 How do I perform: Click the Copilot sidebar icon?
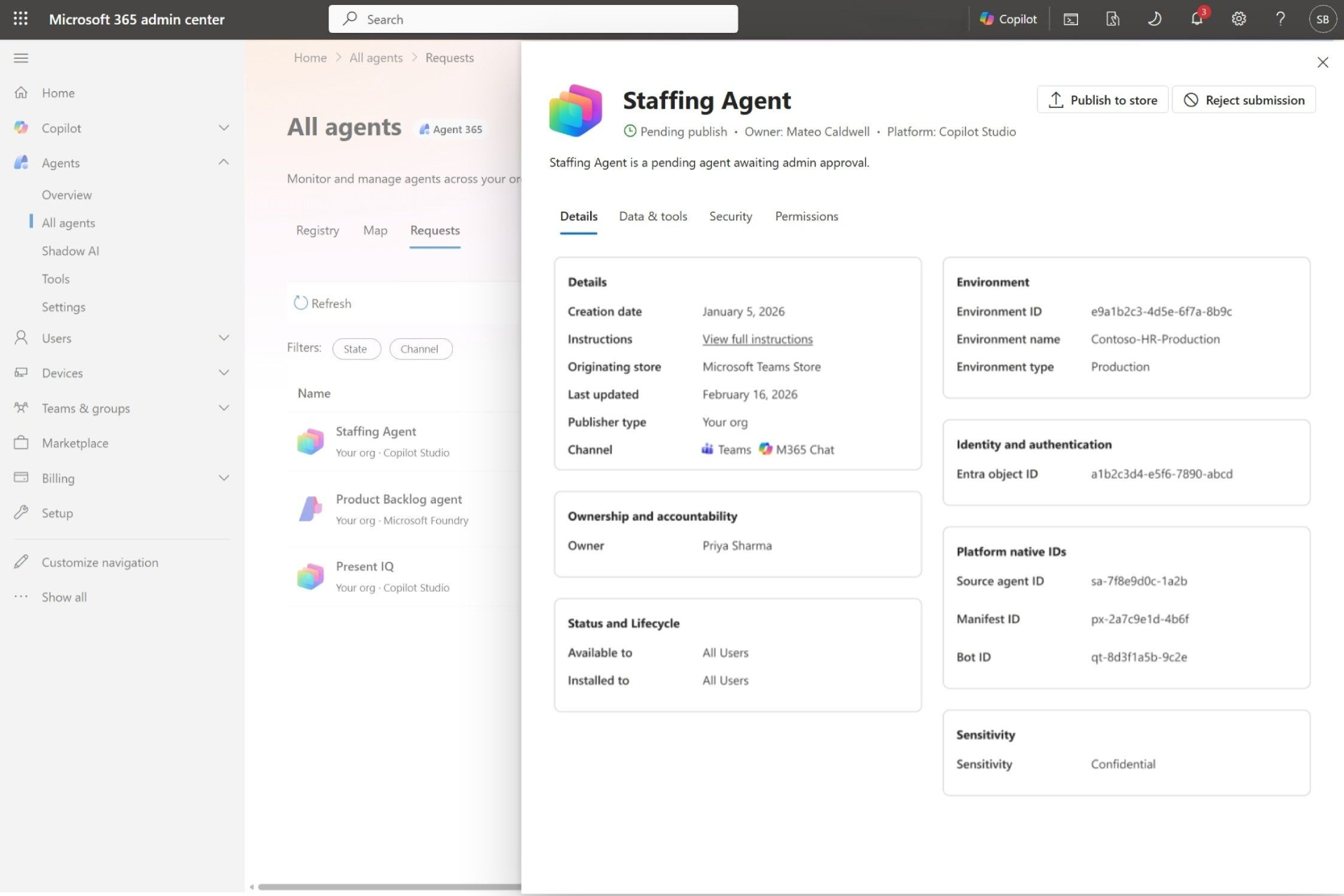coord(21,127)
